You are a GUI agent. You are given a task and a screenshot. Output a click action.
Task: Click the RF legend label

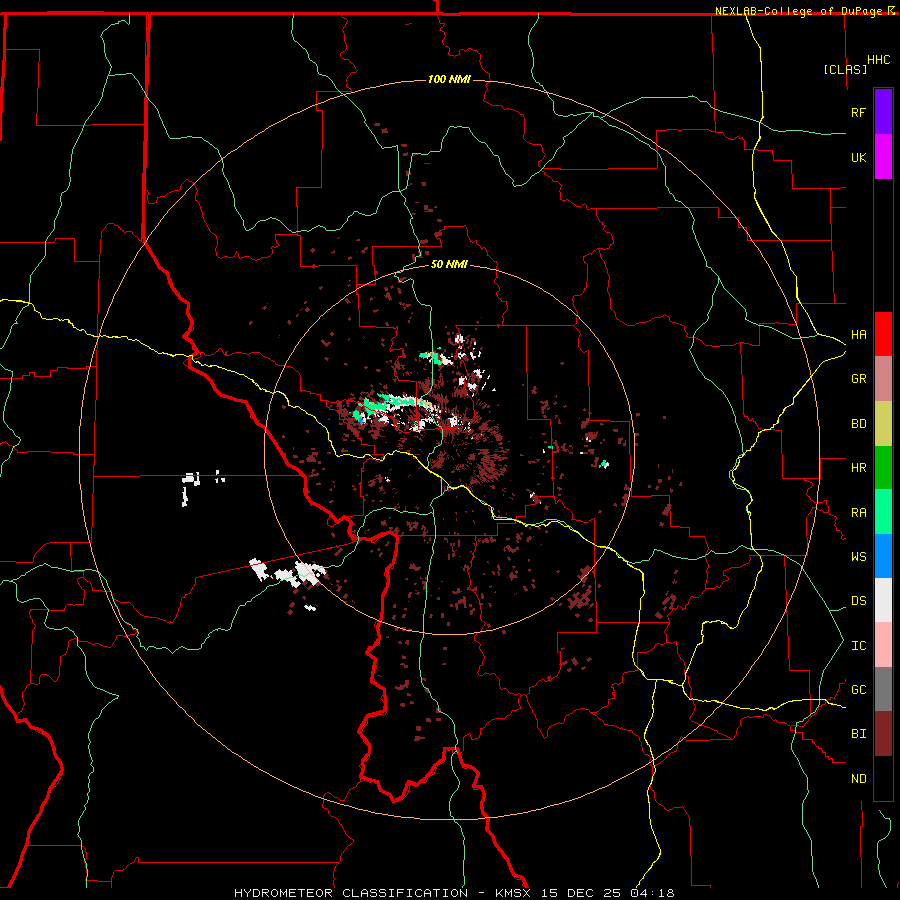pos(859,112)
